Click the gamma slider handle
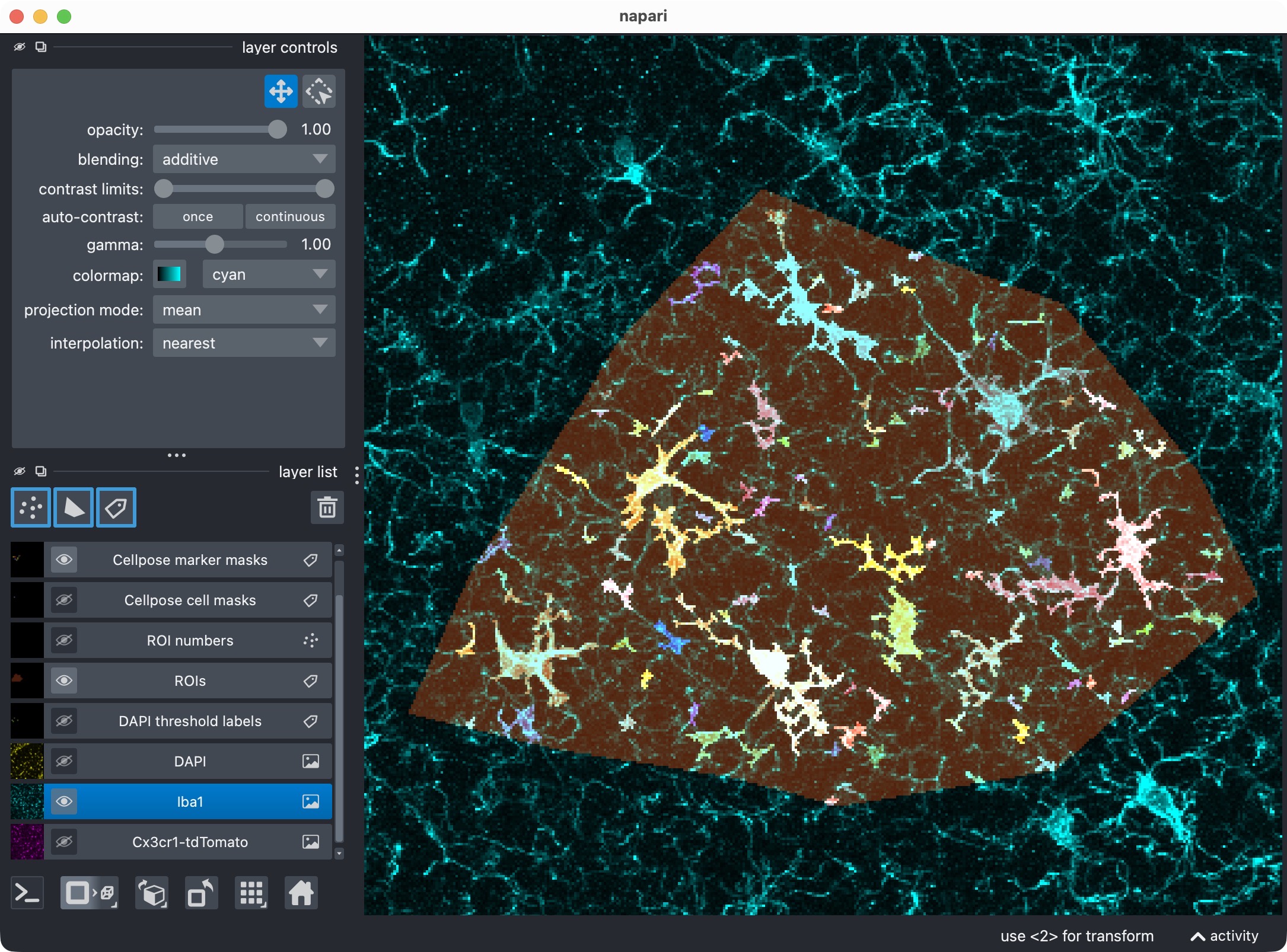Image resolution: width=1287 pixels, height=952 pixels. point(215,244)
